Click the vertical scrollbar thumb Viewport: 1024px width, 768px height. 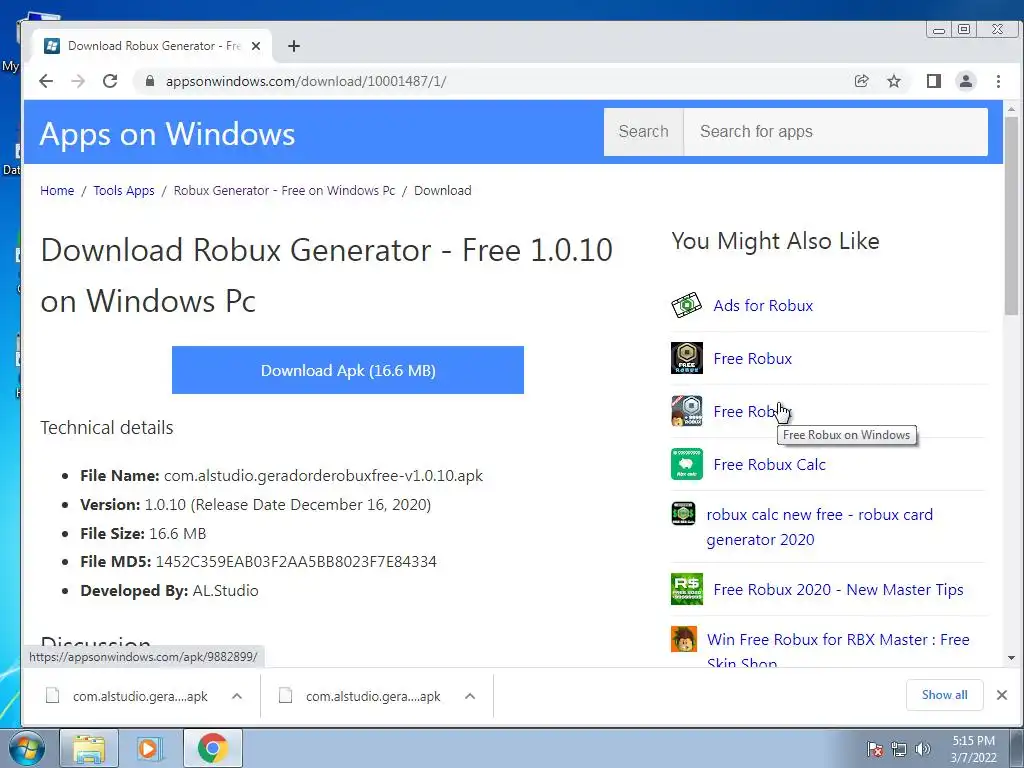(1011, 216)
